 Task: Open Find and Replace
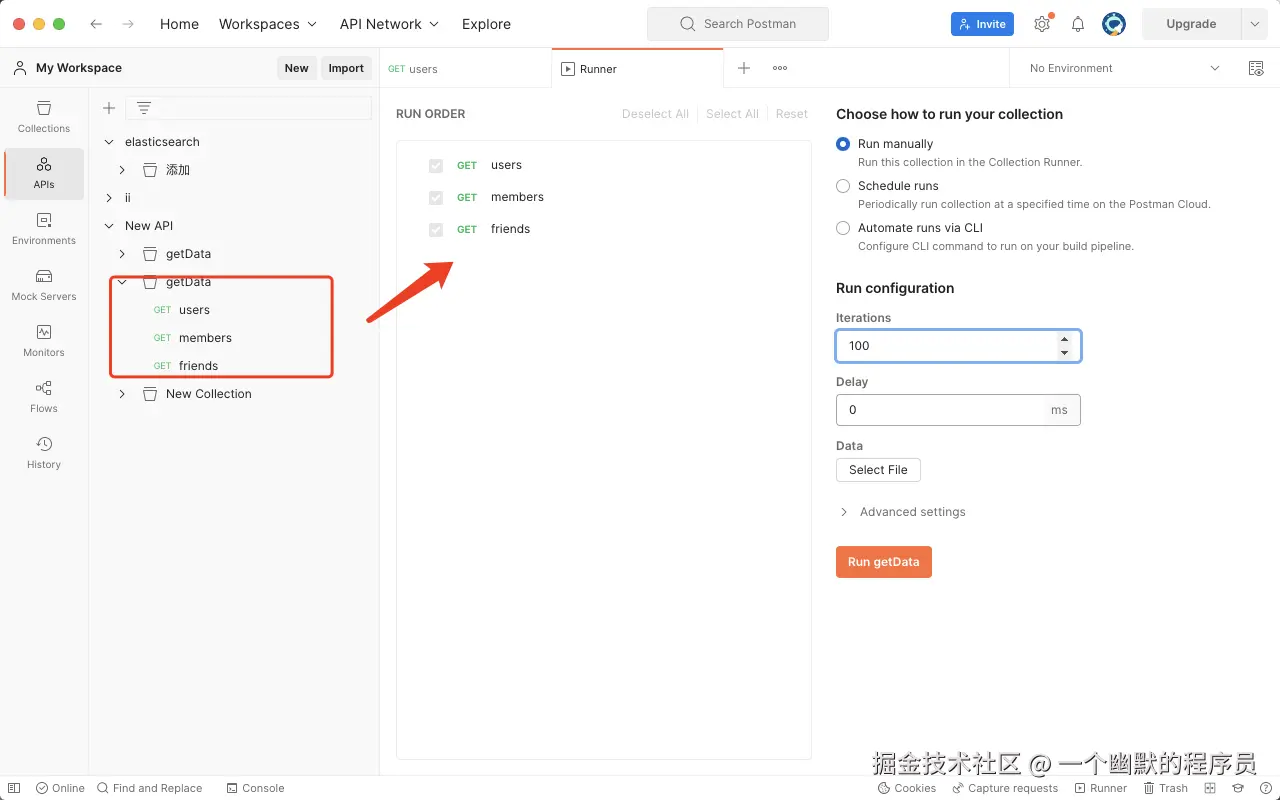(149, 788)
